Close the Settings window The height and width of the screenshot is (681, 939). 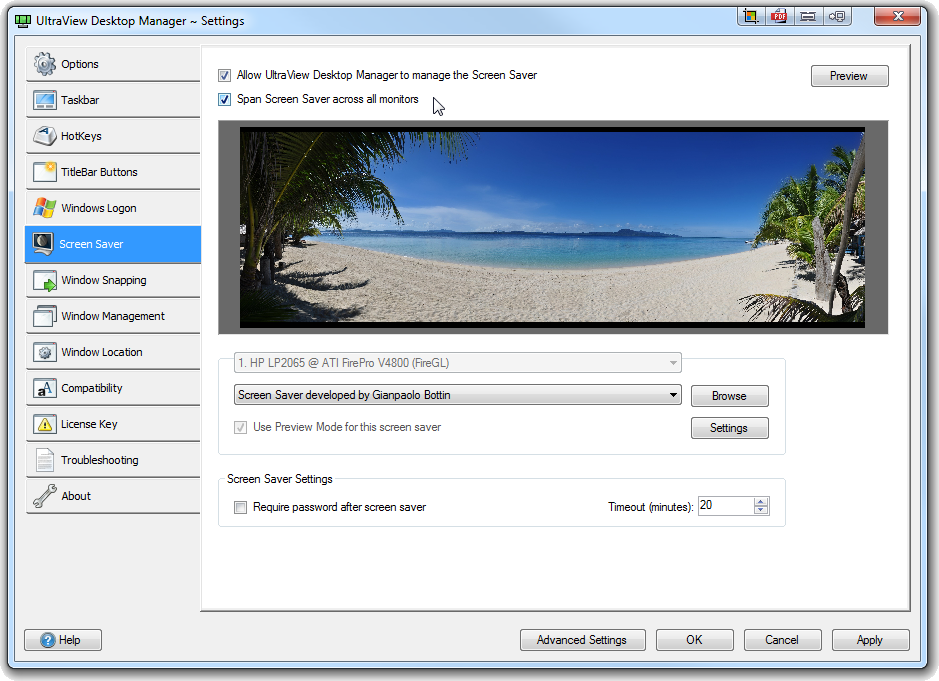896,16
